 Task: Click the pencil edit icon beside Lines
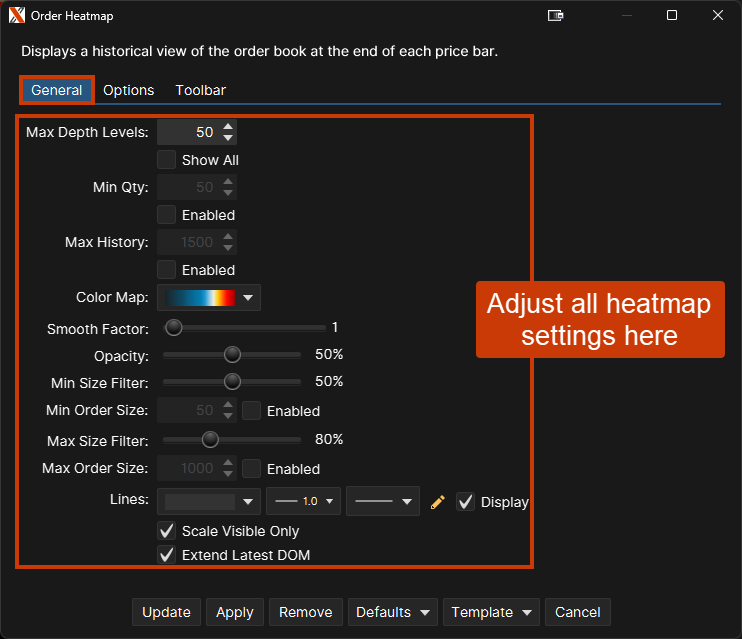coord(437,502)
